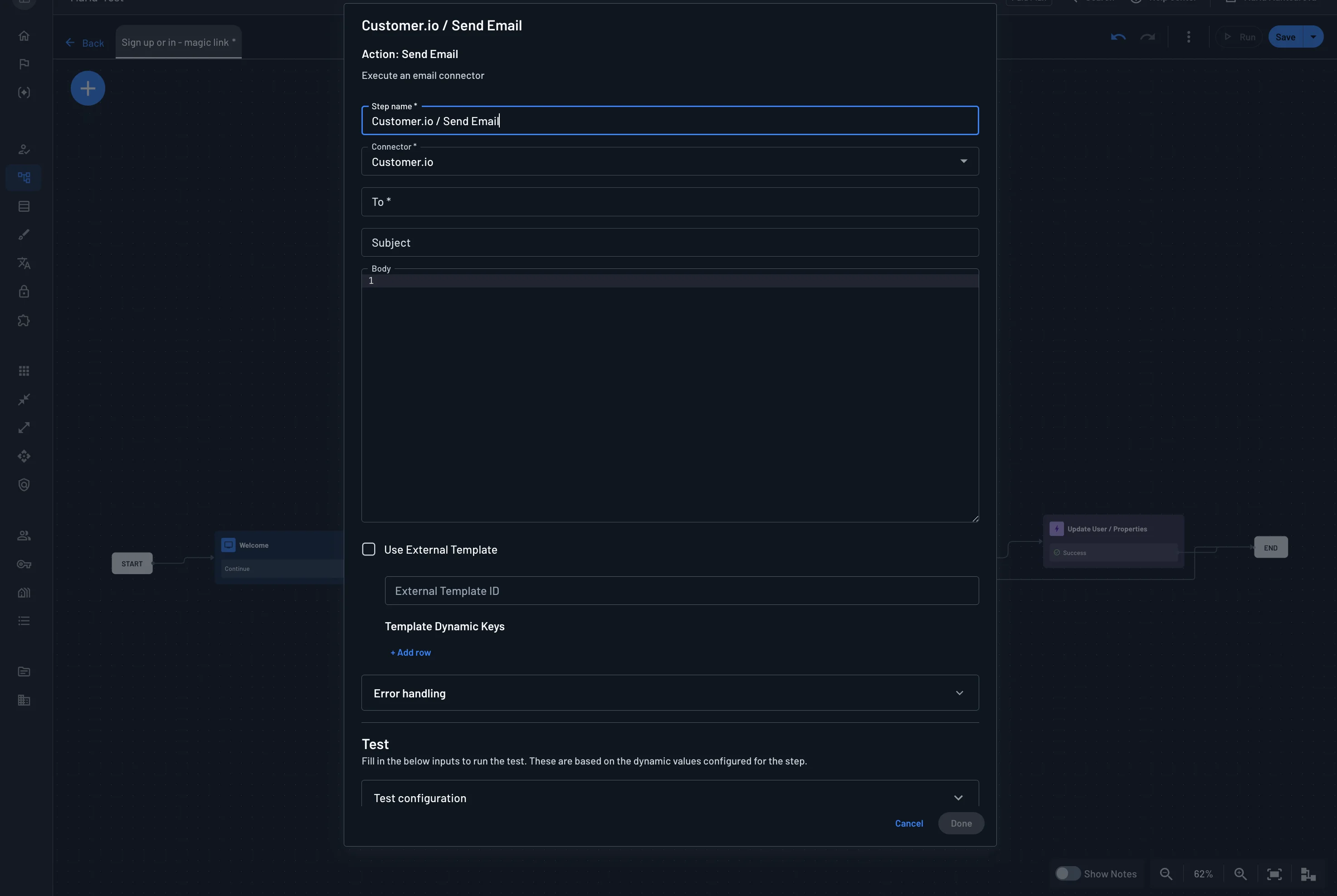This screenshot has width=1337, height=896.
Task: Open the bar-chart sidebar icon
Action: [24, 593]
